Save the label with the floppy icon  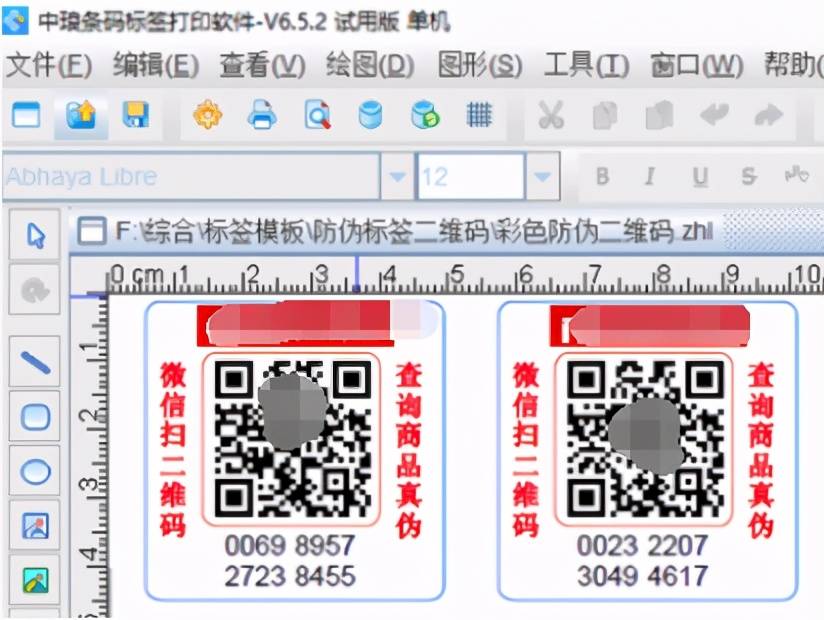pyautogui.click(x=136, y=115)
